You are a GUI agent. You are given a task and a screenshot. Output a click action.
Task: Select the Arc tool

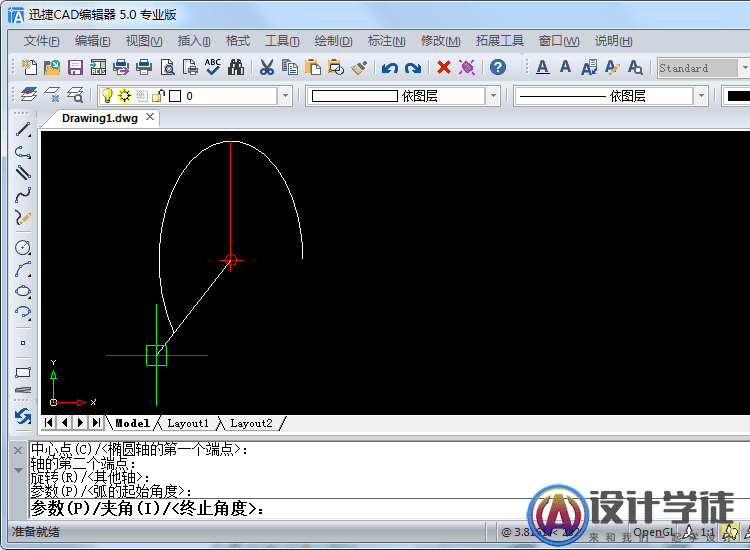click(x=23, y=269)
